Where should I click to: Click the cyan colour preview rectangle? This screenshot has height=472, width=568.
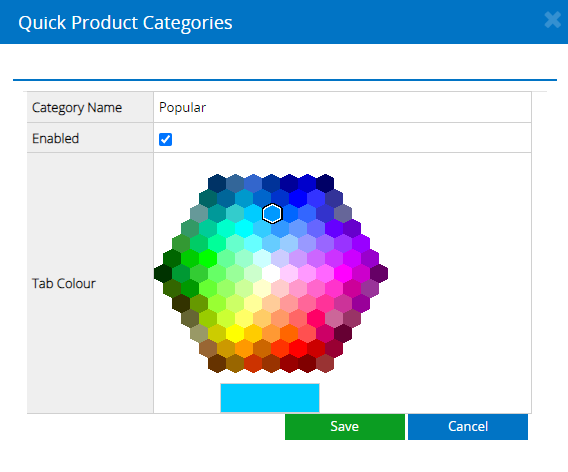[x=270, y=398]
